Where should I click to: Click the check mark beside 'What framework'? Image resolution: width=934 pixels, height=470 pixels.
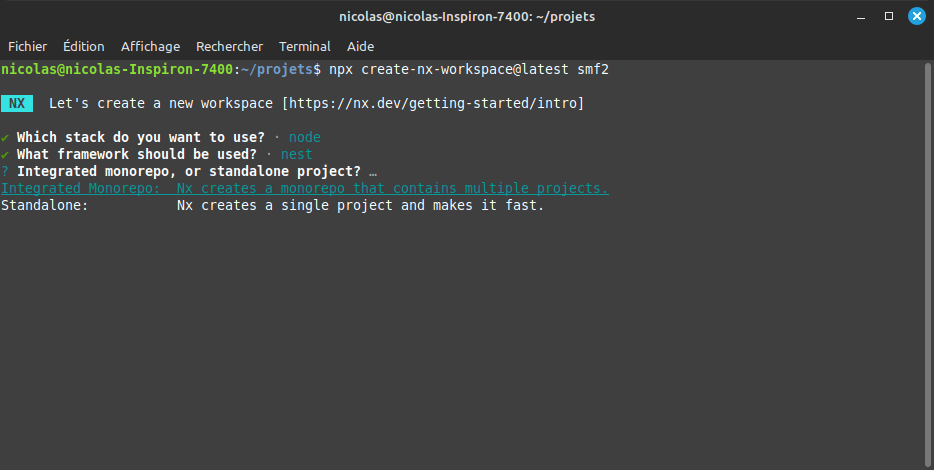pos(5,154)
